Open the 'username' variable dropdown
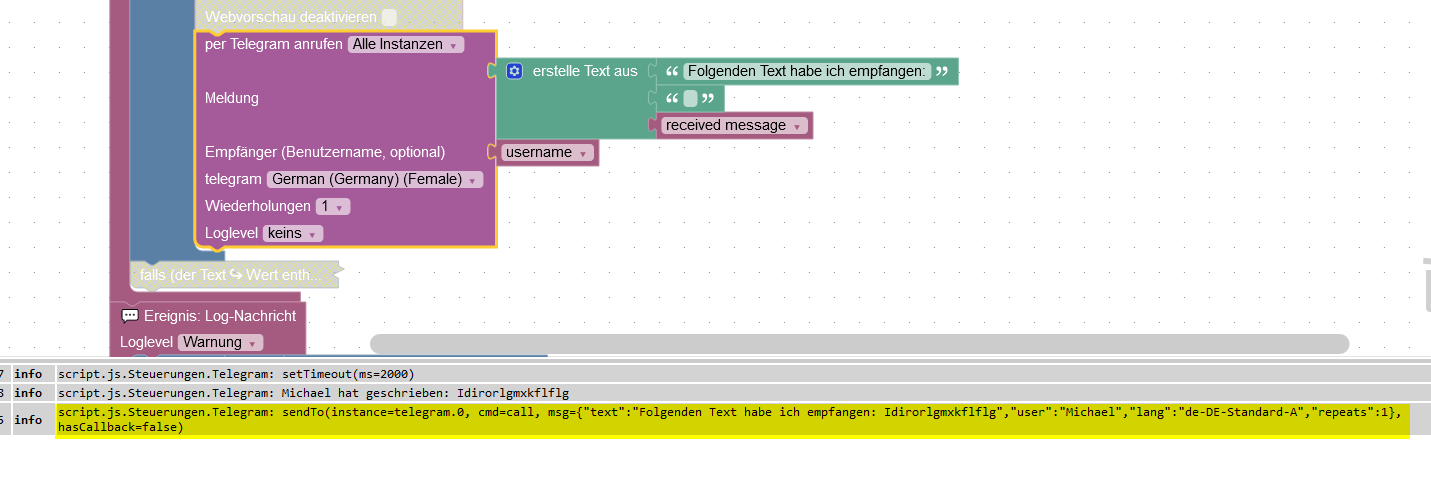This screenshot has height=482, width=1431. [546, 152]
